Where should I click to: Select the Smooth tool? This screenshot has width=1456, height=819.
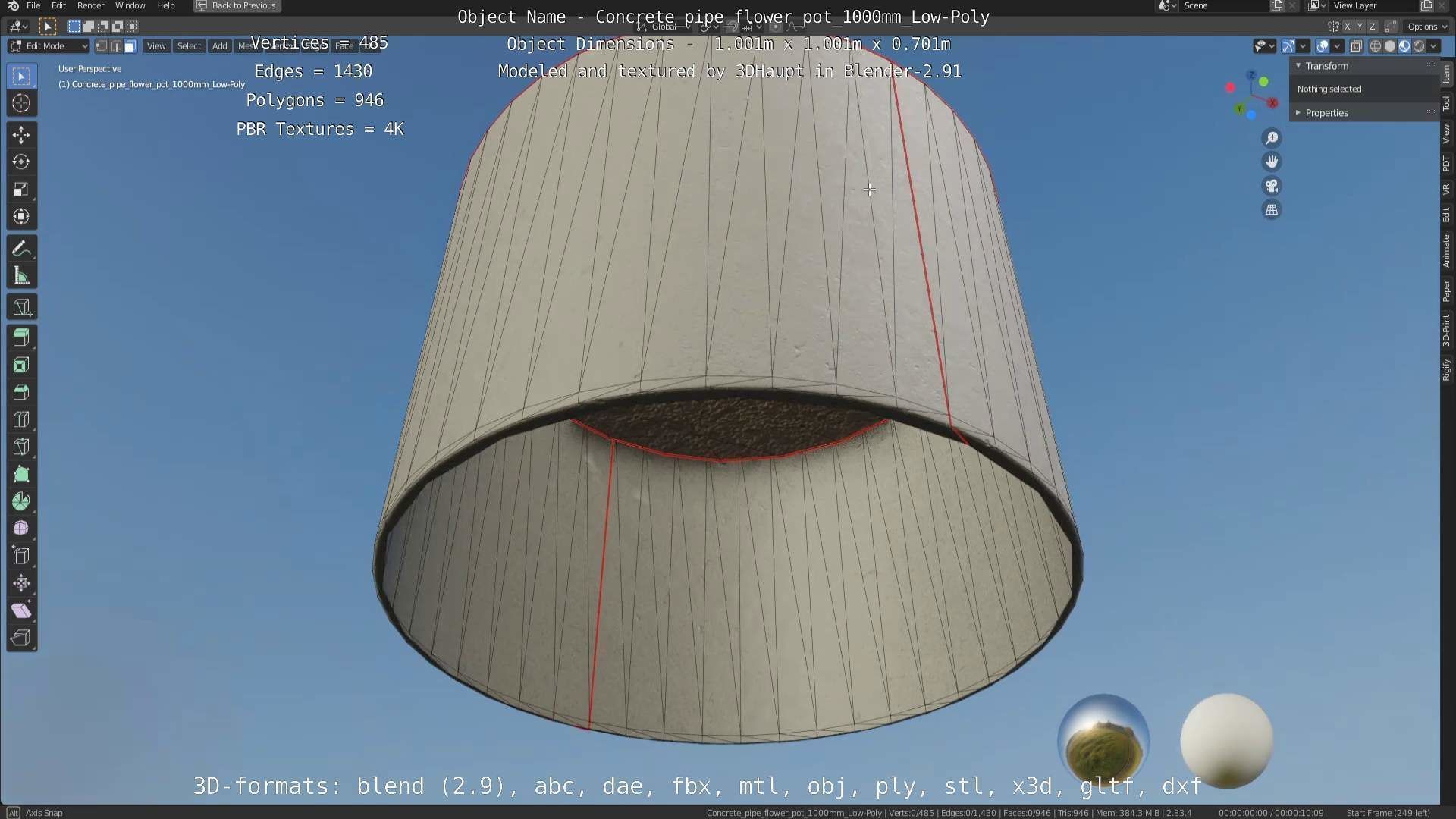(x=21, y=529)
